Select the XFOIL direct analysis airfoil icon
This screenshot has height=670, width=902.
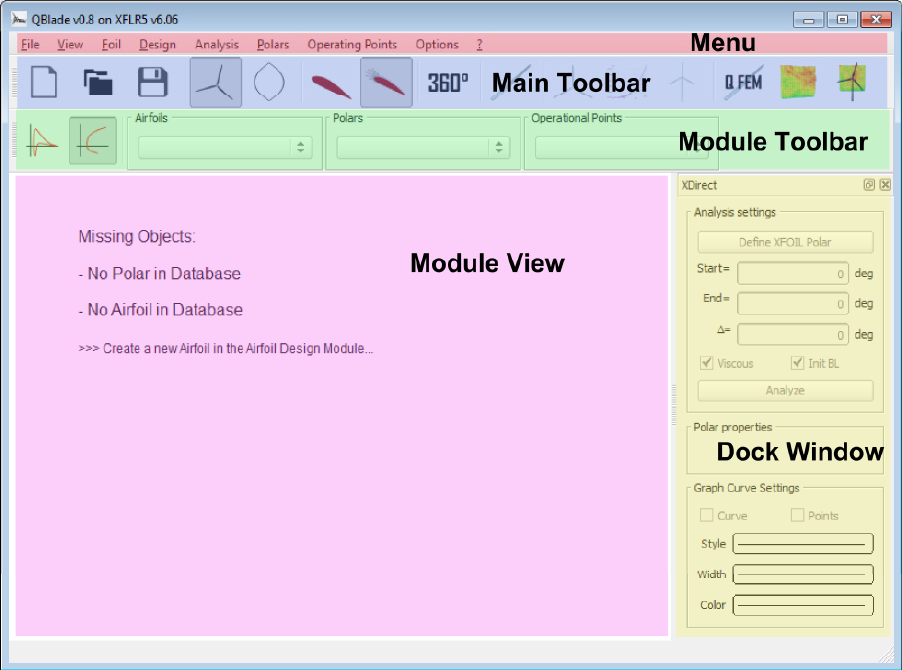386,82
